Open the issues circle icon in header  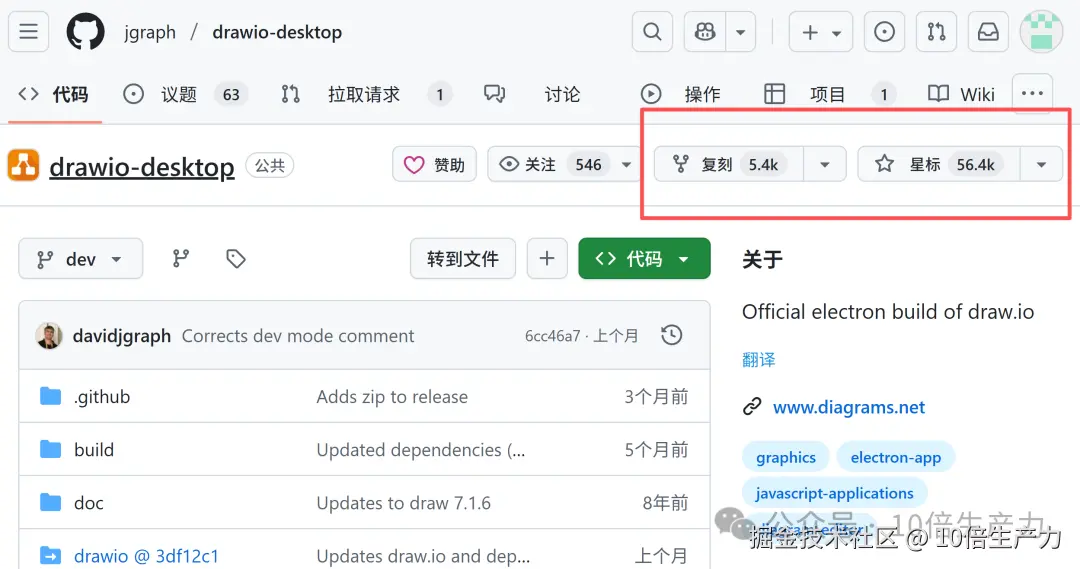tap(884, 32)
